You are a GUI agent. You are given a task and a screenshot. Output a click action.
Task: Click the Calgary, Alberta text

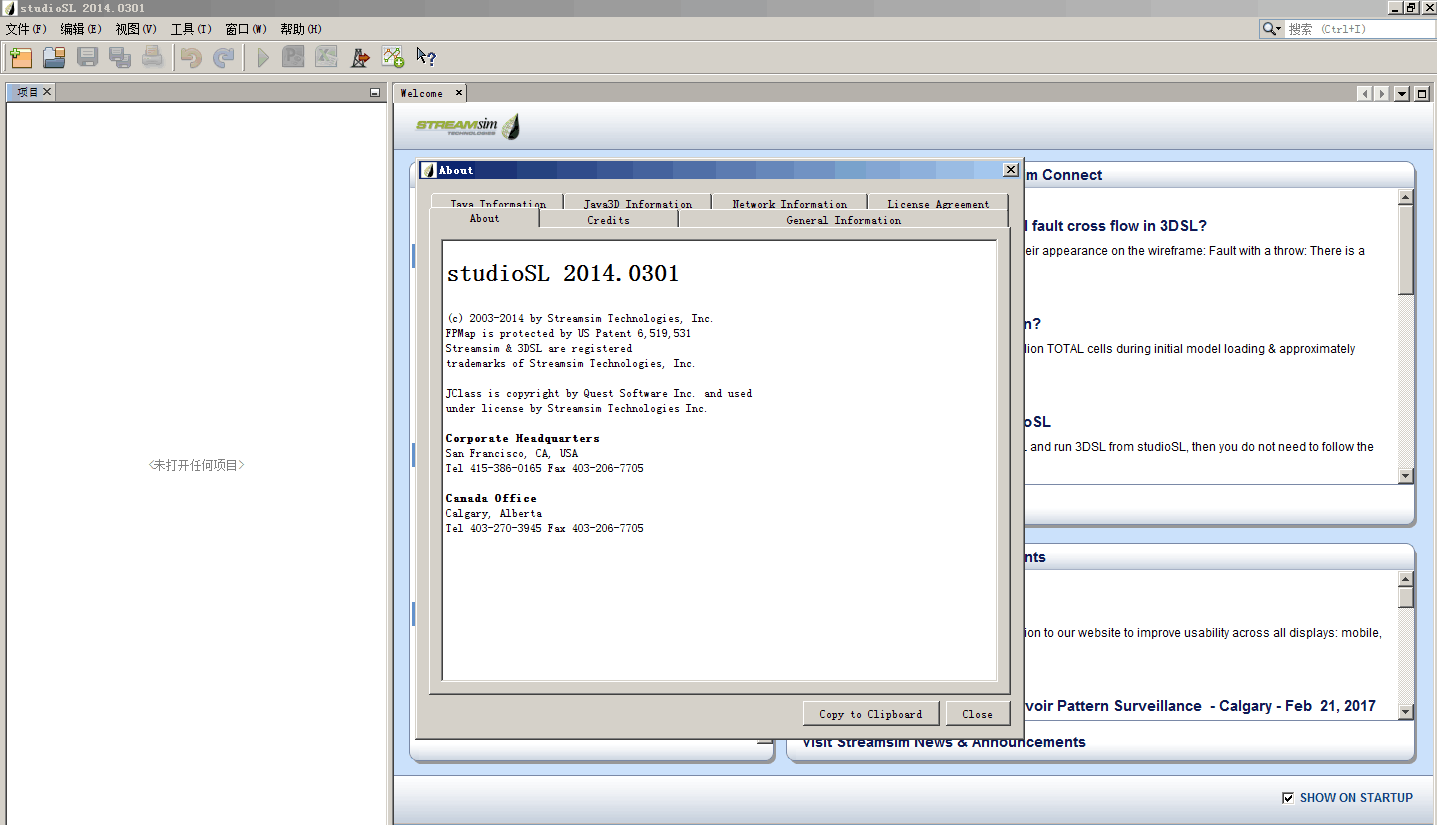pyautogui.click(x=494, y=513)
